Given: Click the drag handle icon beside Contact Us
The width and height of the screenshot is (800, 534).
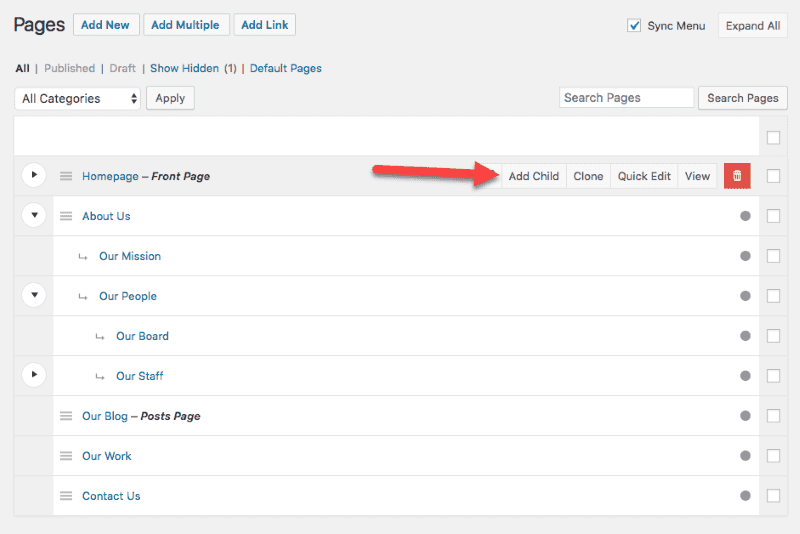Looking at the screenshot, I should click(66, 496).
